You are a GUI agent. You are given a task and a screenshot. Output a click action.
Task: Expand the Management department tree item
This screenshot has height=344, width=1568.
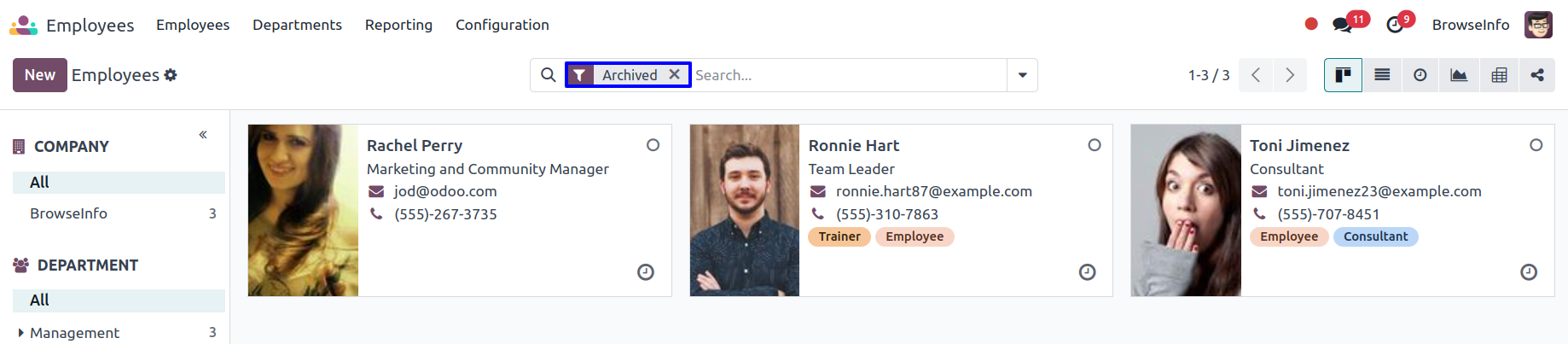point(20,333)
